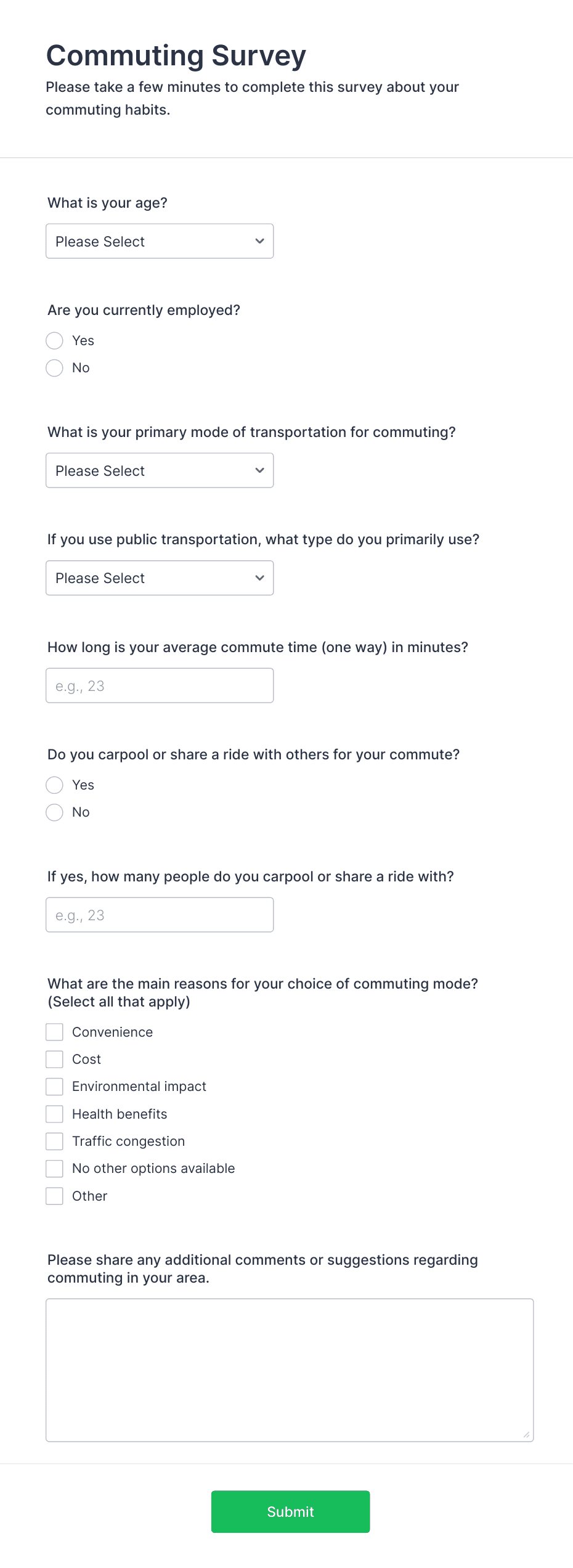Select No for carpooling question
The height and width of the screenshot is (1568, 573).
pyautogui.click(x=54, y=812)
